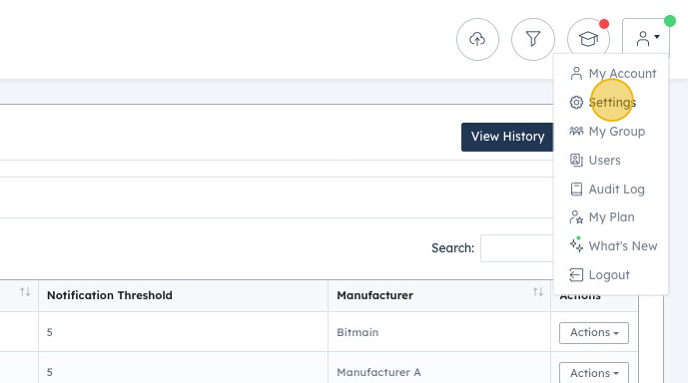Click the person-star icon beside My Plan

pyautogui.click(x=576, y=217)
